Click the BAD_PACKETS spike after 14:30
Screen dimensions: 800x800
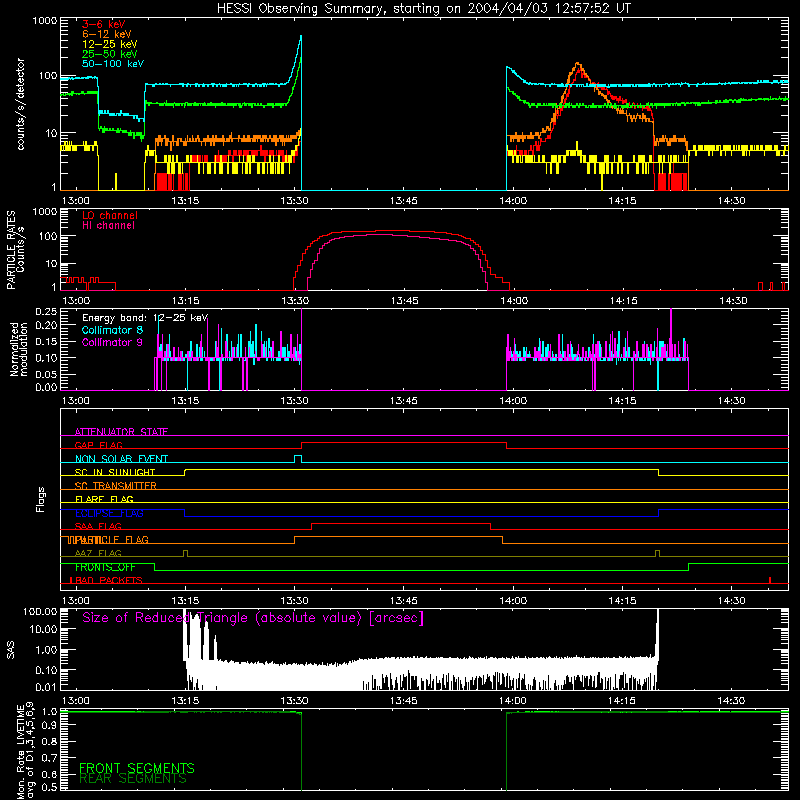770,580
